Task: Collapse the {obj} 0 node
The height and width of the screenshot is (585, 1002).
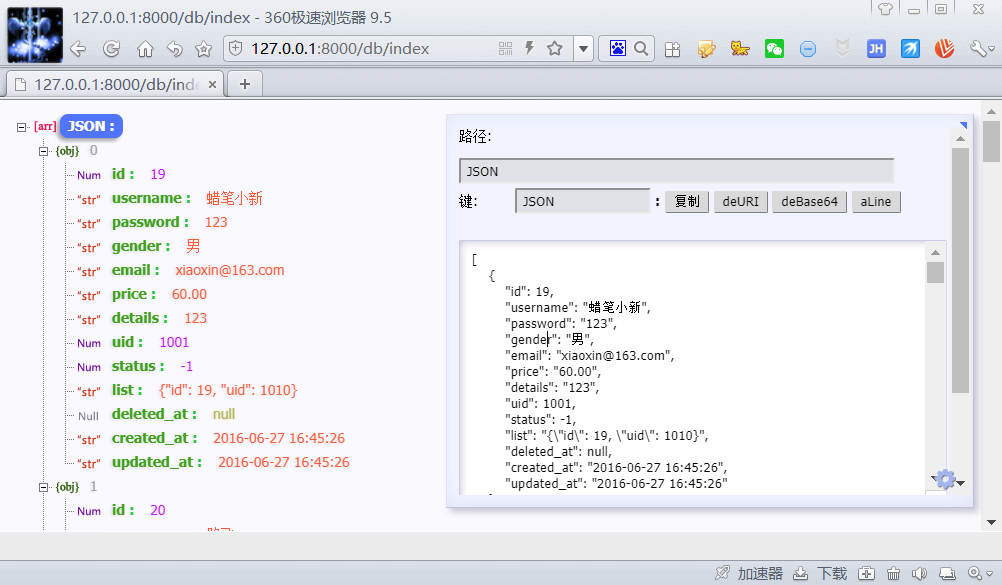Action: click(x=43, y=151)
